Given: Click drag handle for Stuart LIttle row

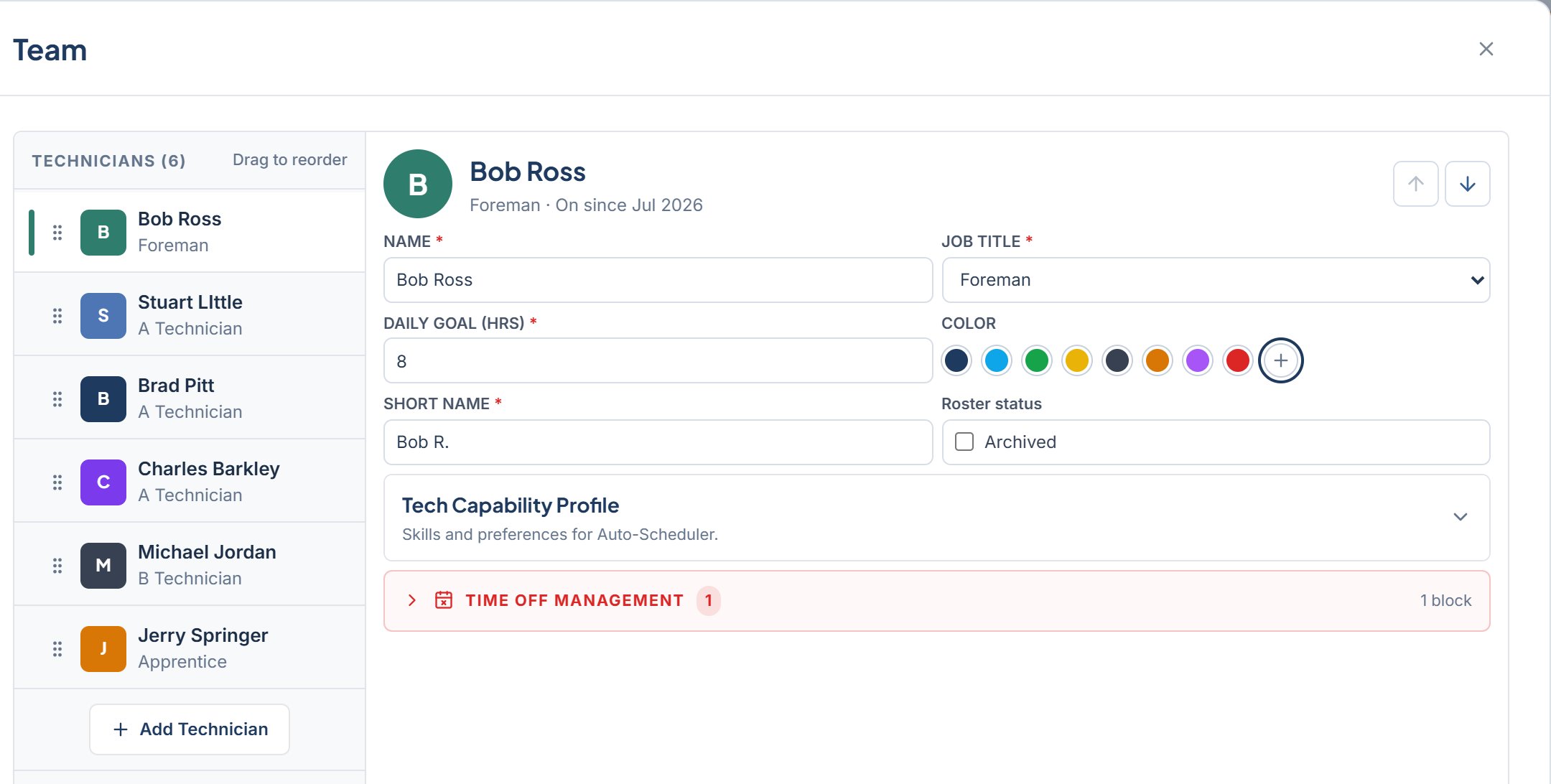Looking at the screenshot, I should 57,316.
